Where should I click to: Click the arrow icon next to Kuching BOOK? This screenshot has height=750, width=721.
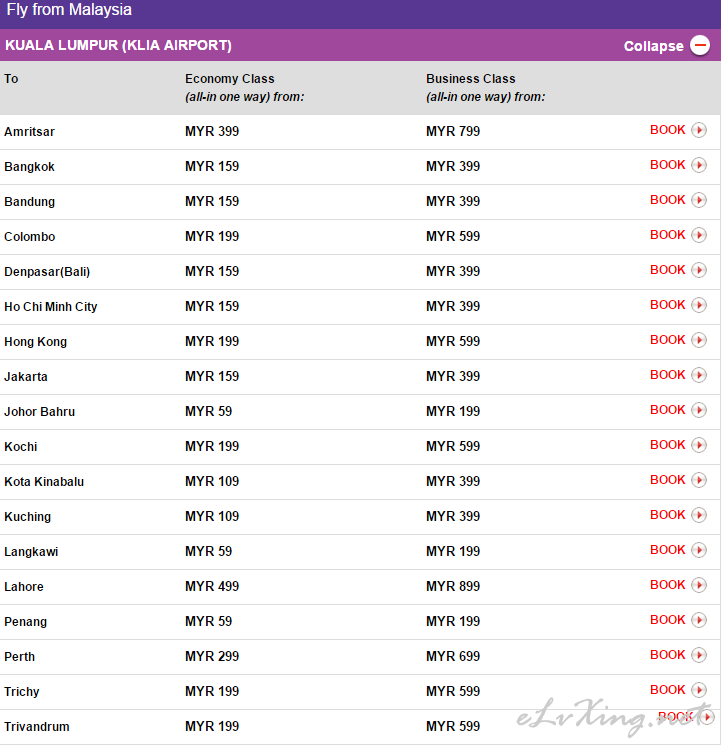pyautogui.click(x=699, y=515)
